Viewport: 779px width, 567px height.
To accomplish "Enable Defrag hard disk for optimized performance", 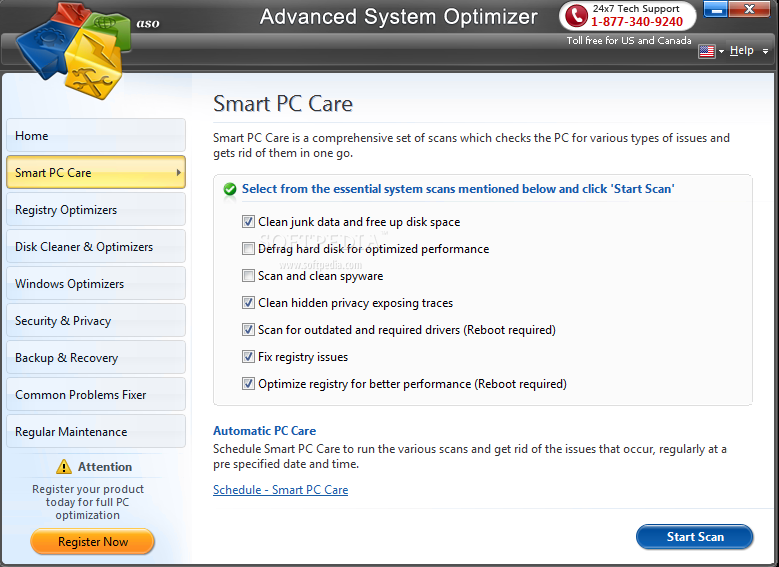I will pos(248,248).
